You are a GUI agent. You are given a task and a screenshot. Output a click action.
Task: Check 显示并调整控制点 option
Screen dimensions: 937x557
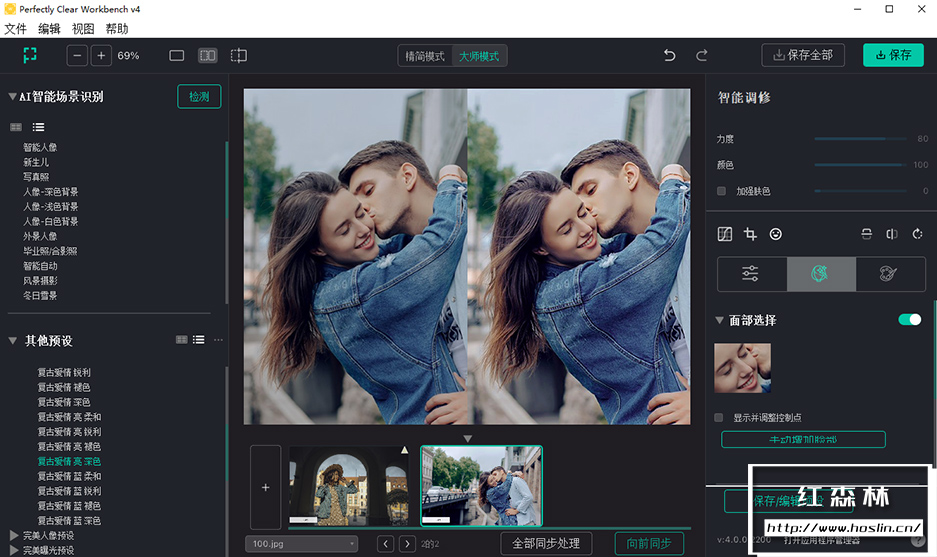coord(719,417)
